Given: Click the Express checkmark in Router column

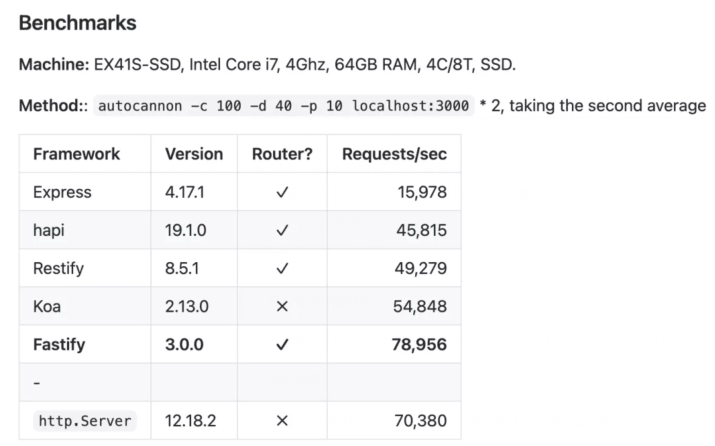Looking at the screenshot, I should (281, 192).
